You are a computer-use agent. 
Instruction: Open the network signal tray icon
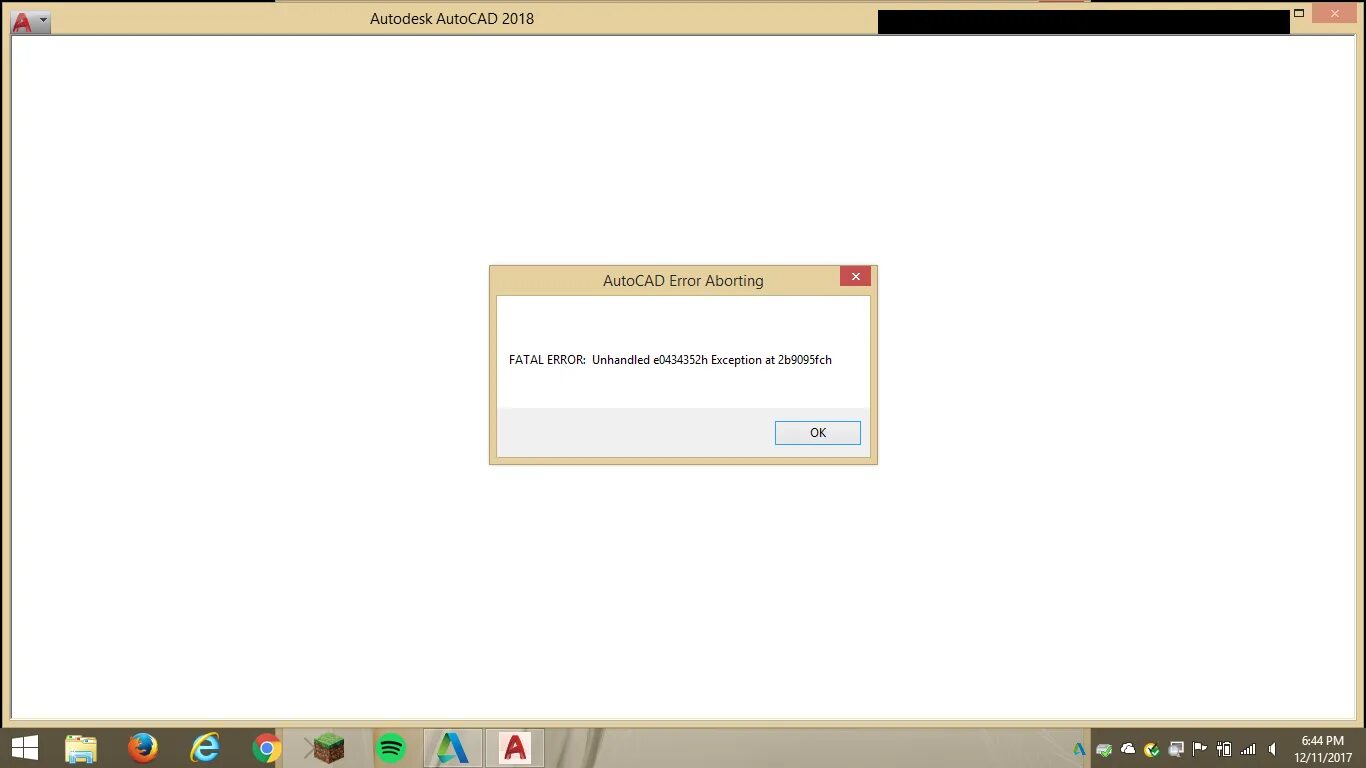coord(1248,749)
